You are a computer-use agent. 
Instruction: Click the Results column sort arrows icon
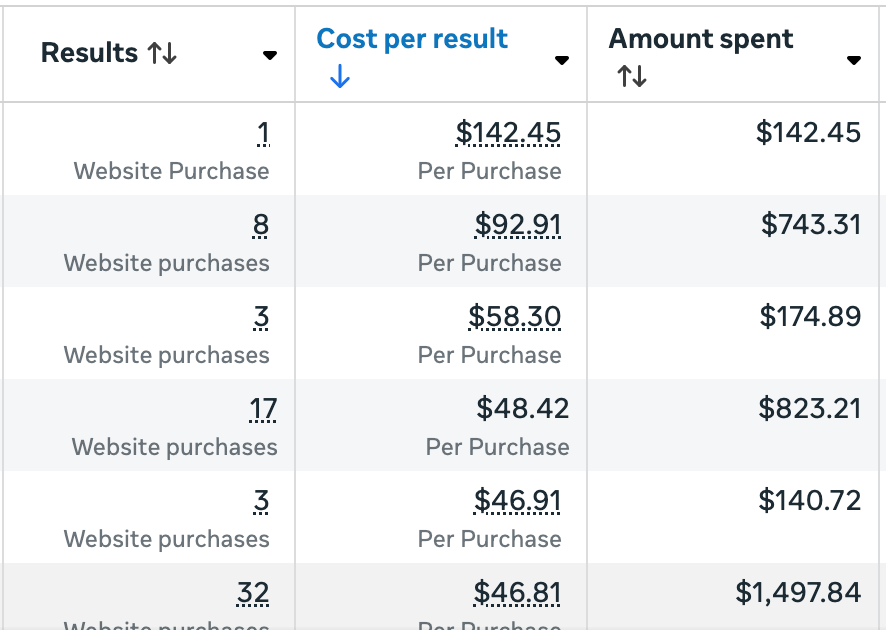tap(162, 54)
